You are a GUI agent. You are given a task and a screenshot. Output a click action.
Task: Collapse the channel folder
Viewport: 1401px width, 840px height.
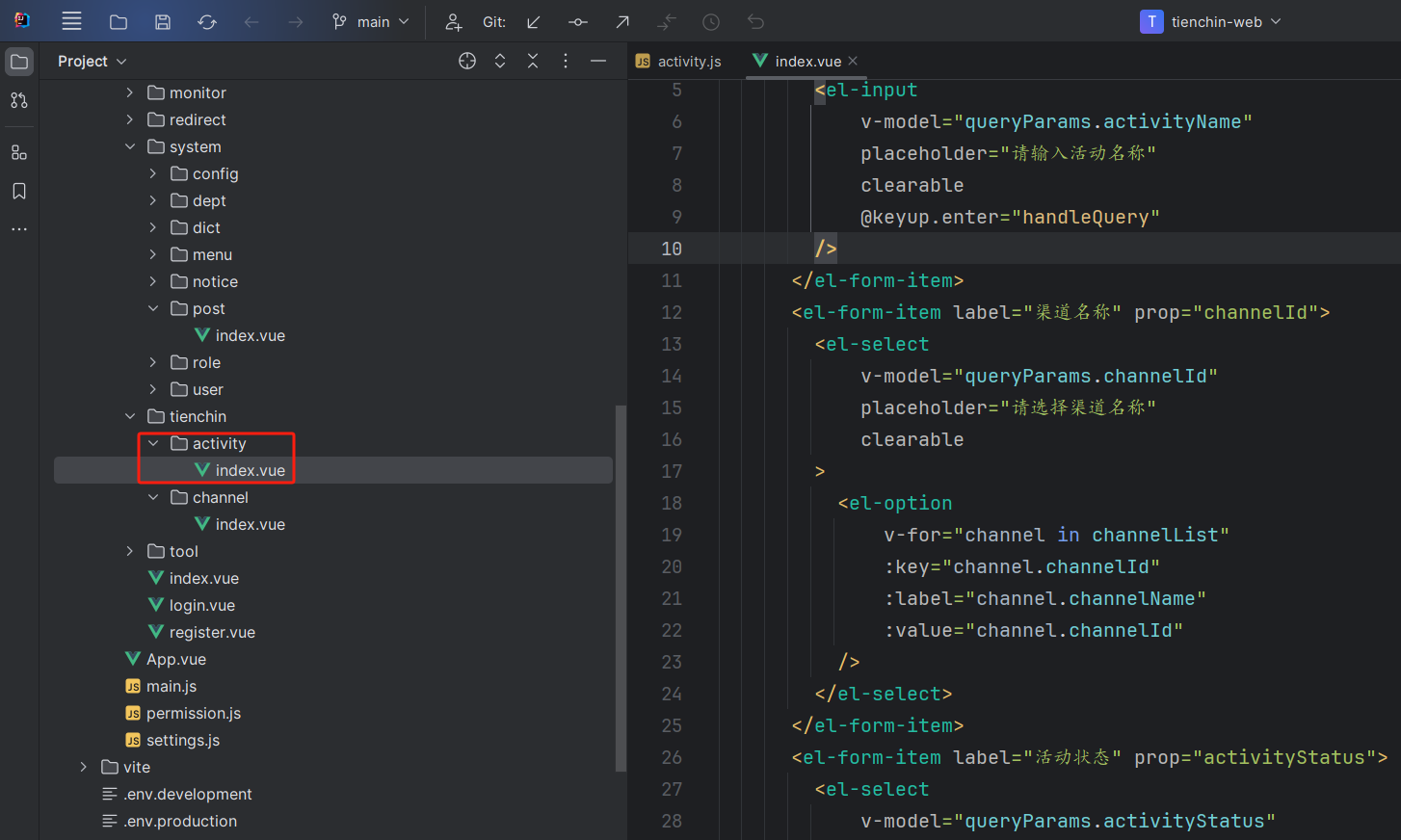[x=153, y=497]
